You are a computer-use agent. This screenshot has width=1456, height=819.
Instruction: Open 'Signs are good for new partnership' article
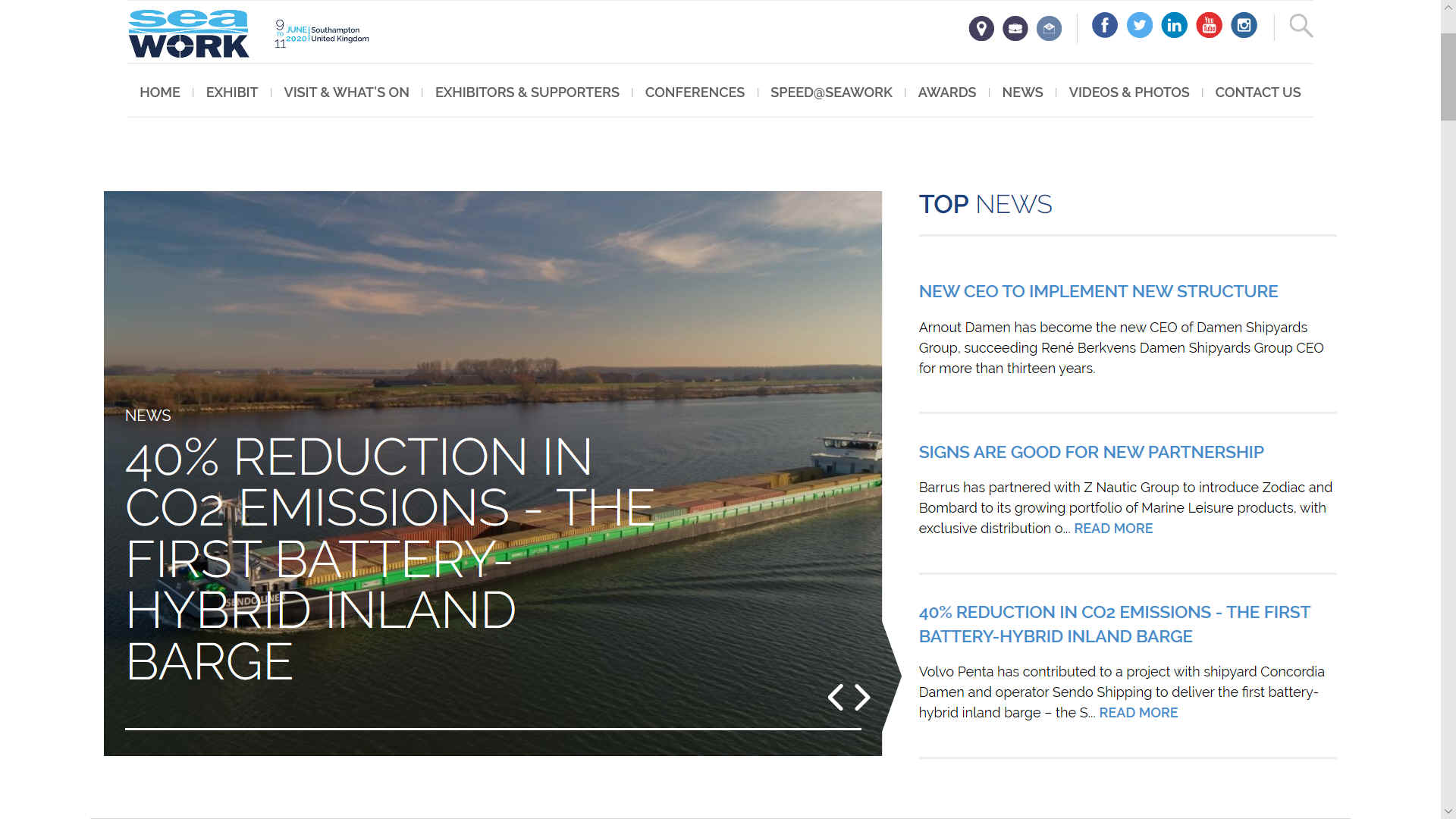click(x=1091, y=452)
